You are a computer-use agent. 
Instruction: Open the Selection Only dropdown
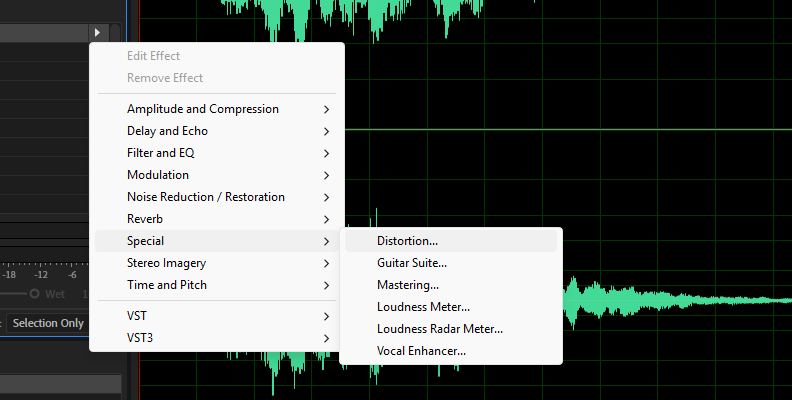point(48,323)
